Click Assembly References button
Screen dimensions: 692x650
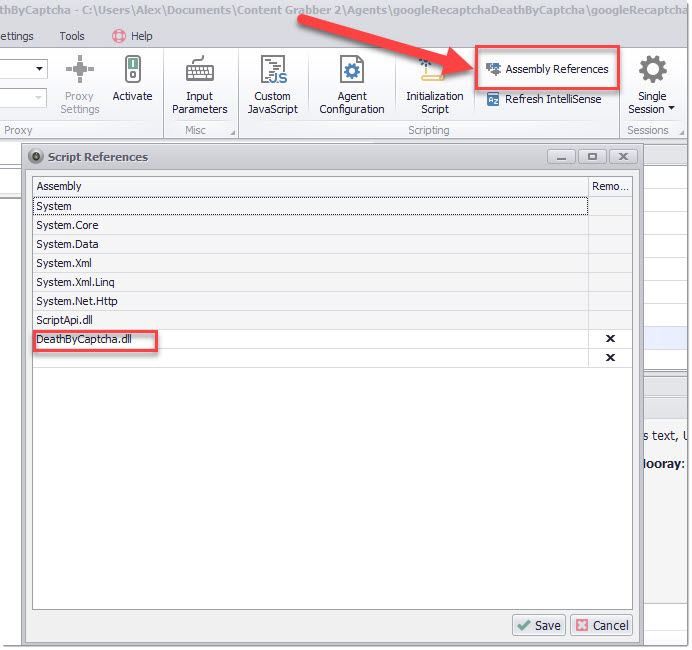pyautogui.click(x=547, y=69)
